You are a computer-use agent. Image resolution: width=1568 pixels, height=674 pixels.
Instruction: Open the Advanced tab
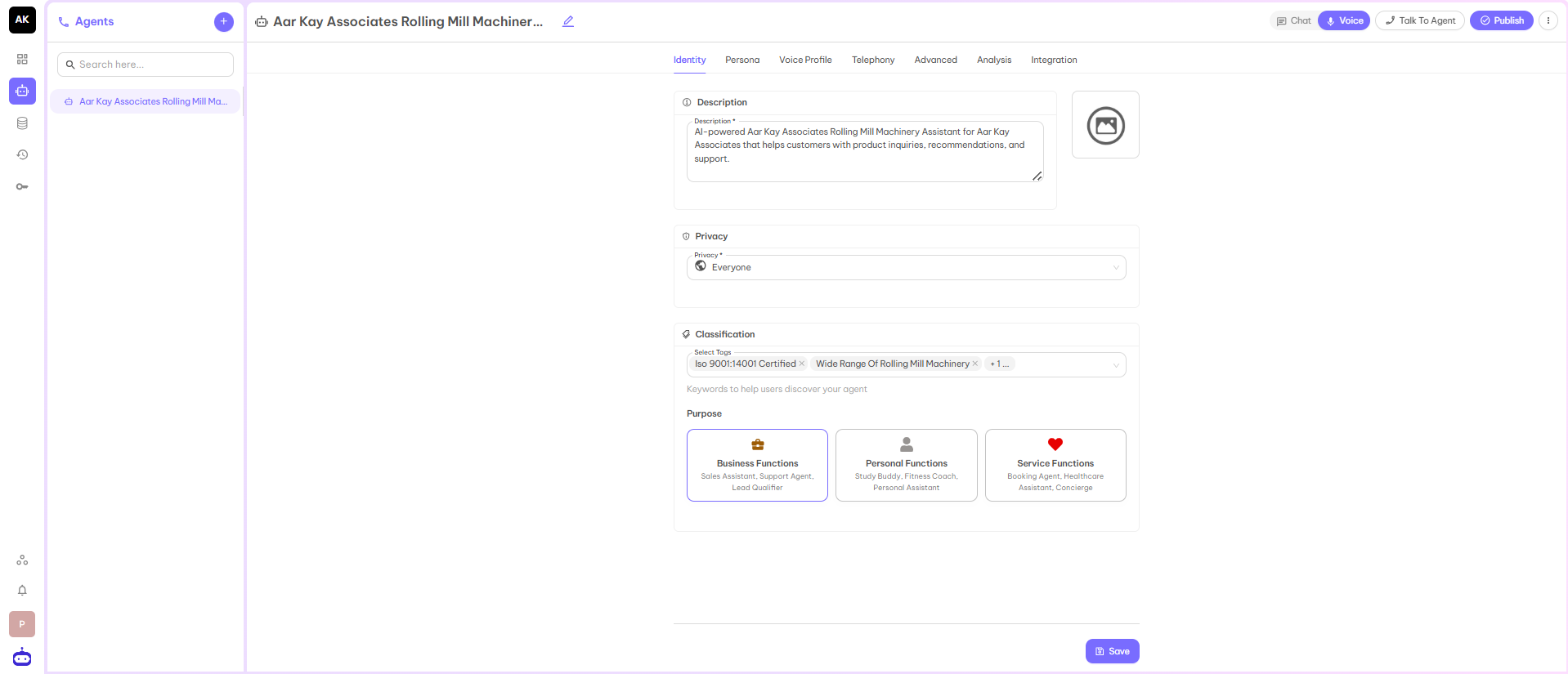936,60
